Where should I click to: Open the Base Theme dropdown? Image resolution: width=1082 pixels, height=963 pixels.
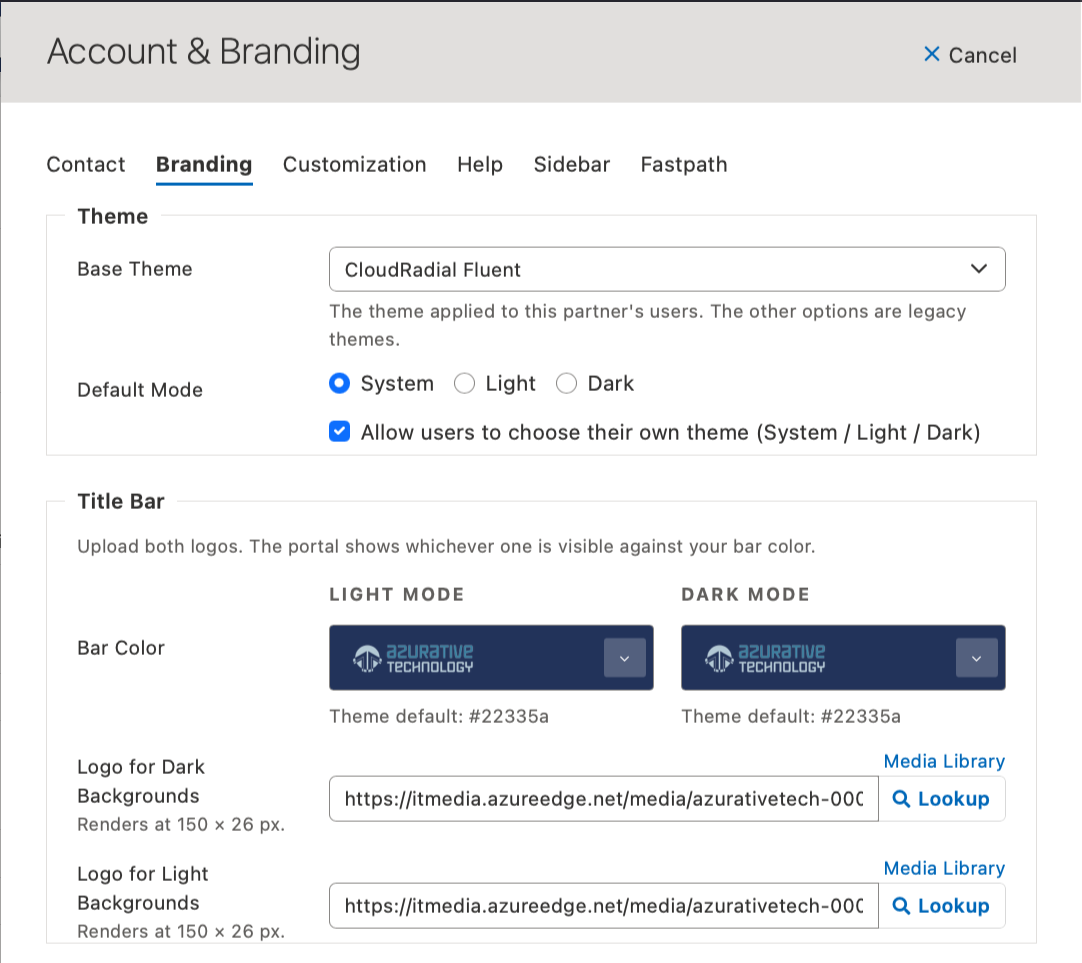[x=667, y=269]
